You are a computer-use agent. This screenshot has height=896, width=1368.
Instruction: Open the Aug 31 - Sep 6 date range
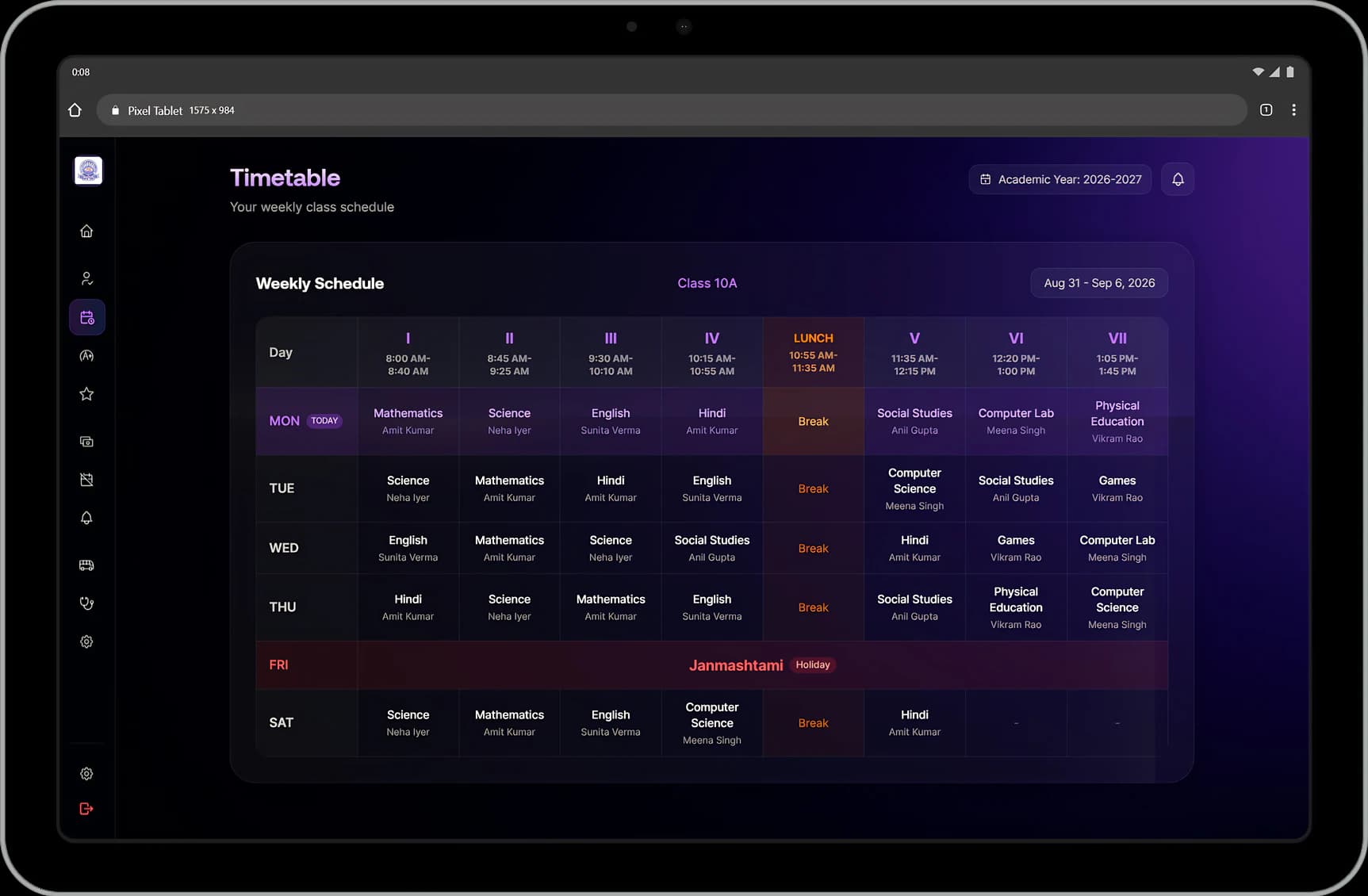click(1099, 283)
